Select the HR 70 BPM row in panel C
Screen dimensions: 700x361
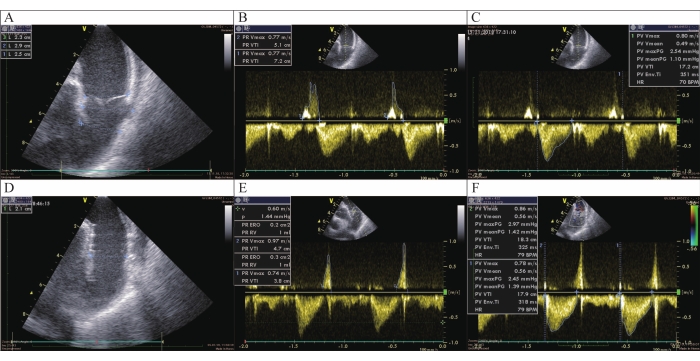coord(664,82)
